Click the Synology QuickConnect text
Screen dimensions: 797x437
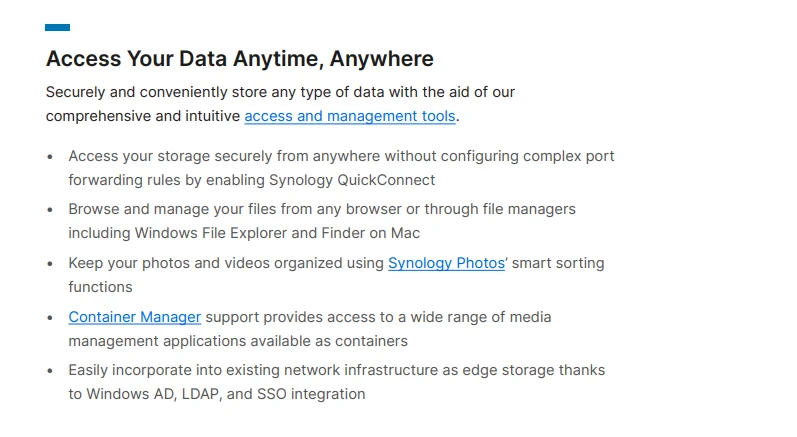[352, 180]
